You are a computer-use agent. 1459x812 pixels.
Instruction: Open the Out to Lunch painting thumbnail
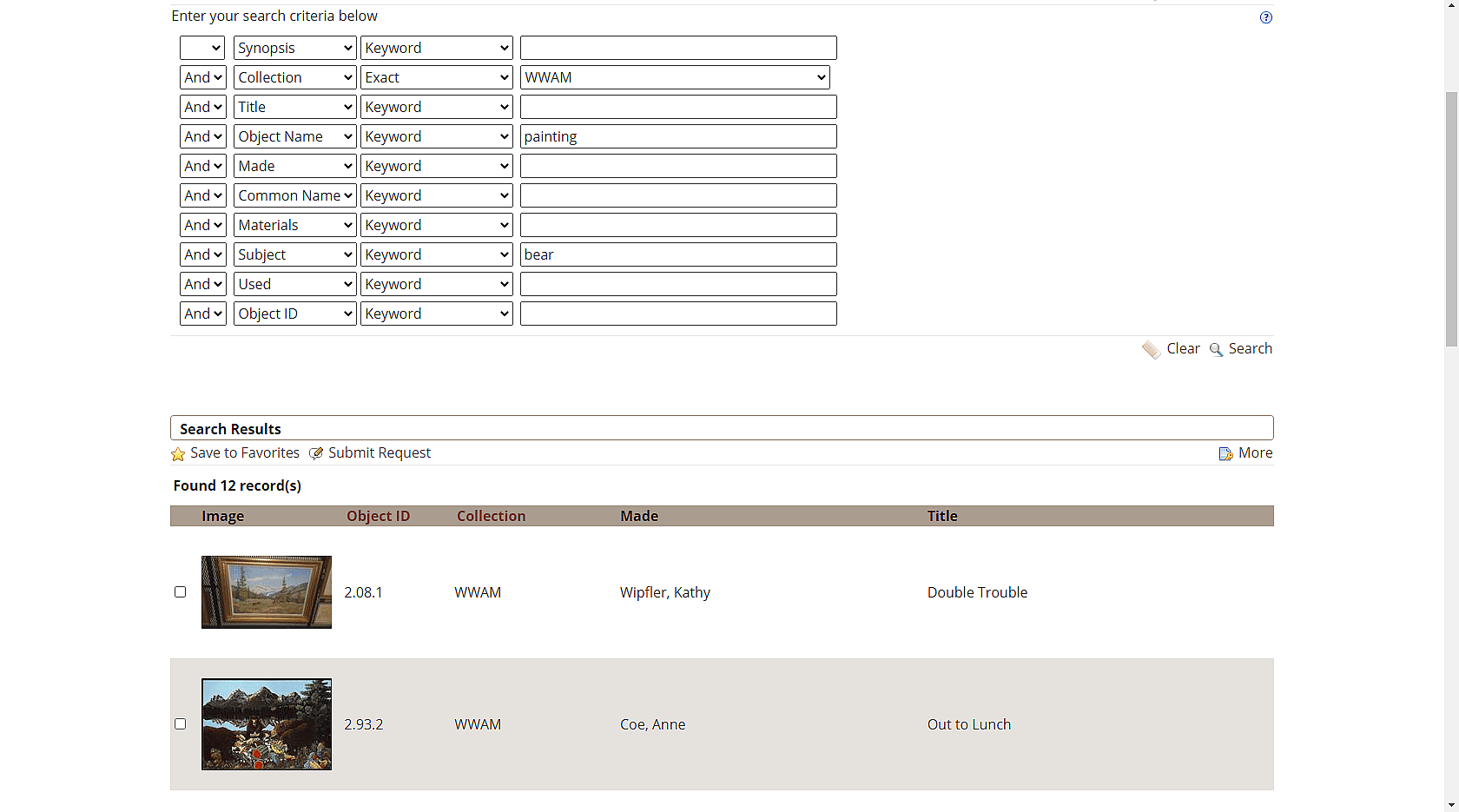[267, 724]
